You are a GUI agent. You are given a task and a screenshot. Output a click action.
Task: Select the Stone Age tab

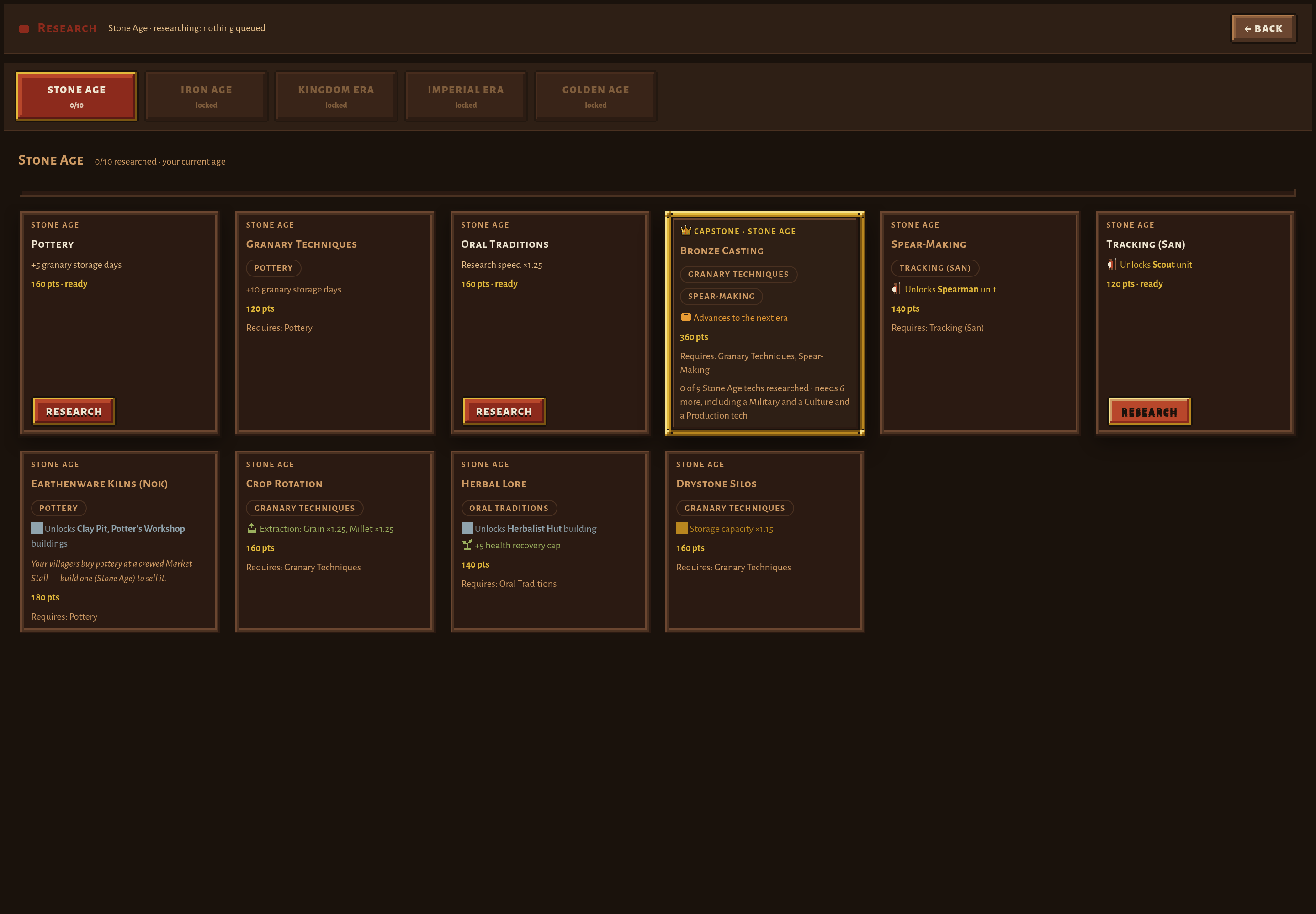tap(77, 96)
